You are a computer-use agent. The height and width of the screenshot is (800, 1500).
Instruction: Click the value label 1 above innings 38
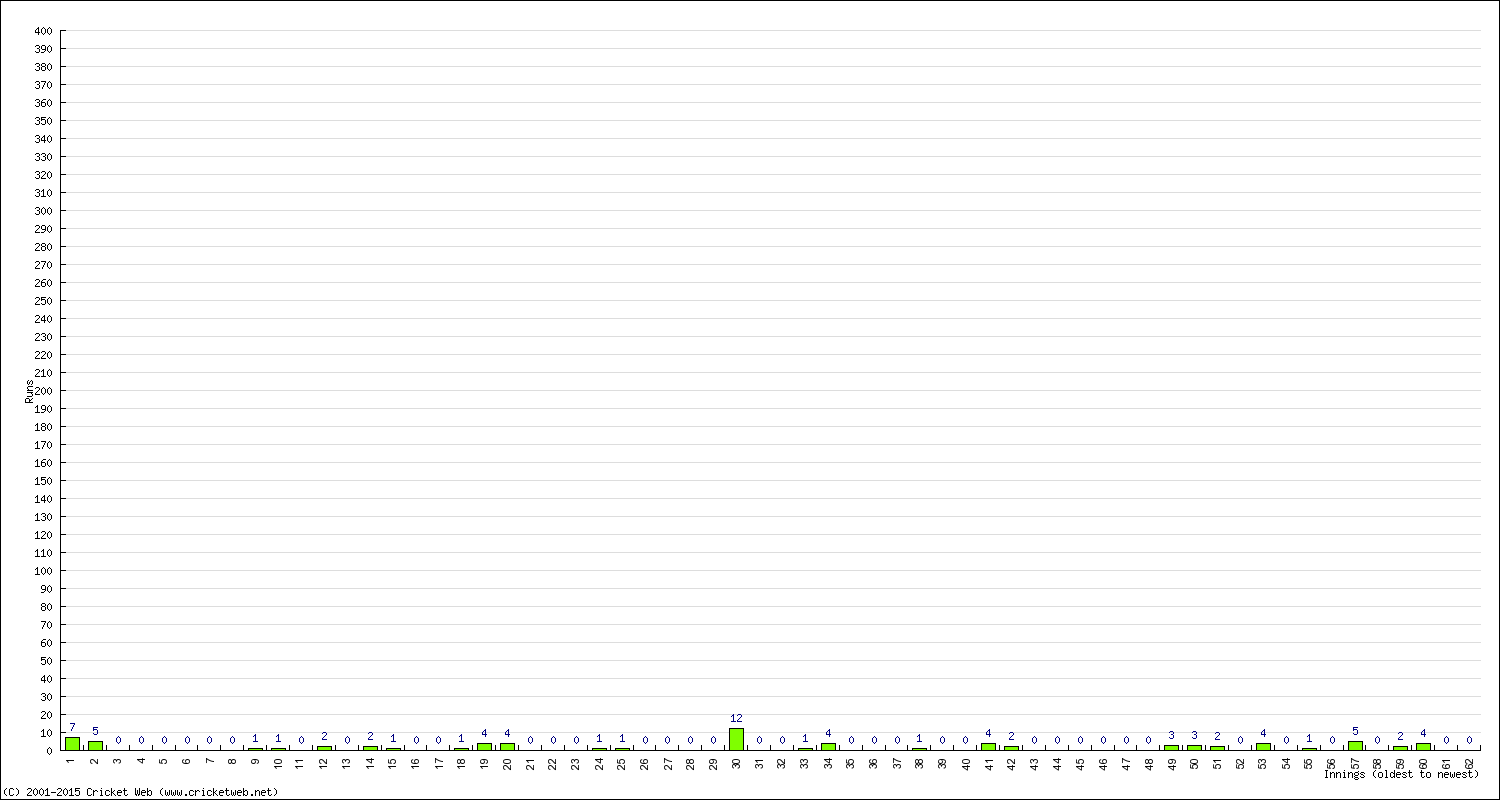(x=919, y=738)
